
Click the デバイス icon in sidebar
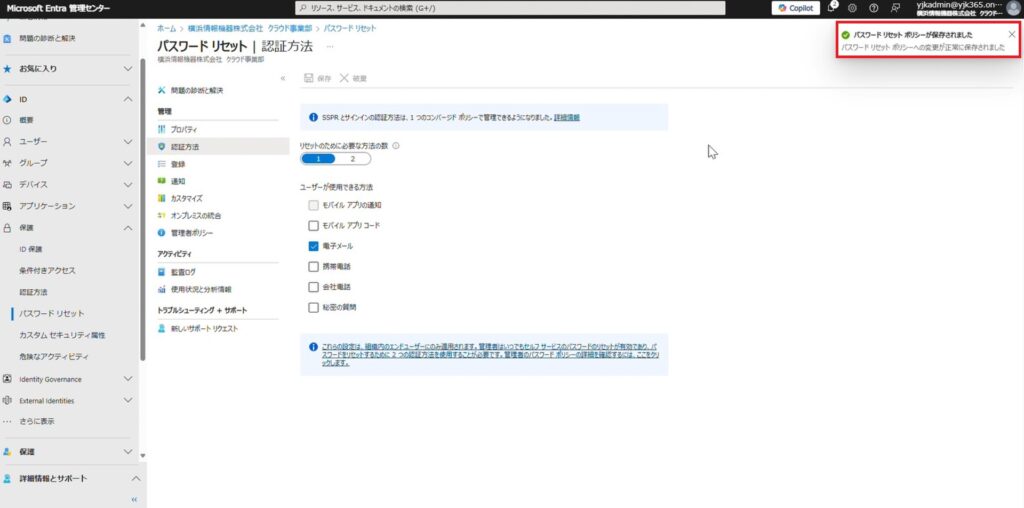pos(7,185)
